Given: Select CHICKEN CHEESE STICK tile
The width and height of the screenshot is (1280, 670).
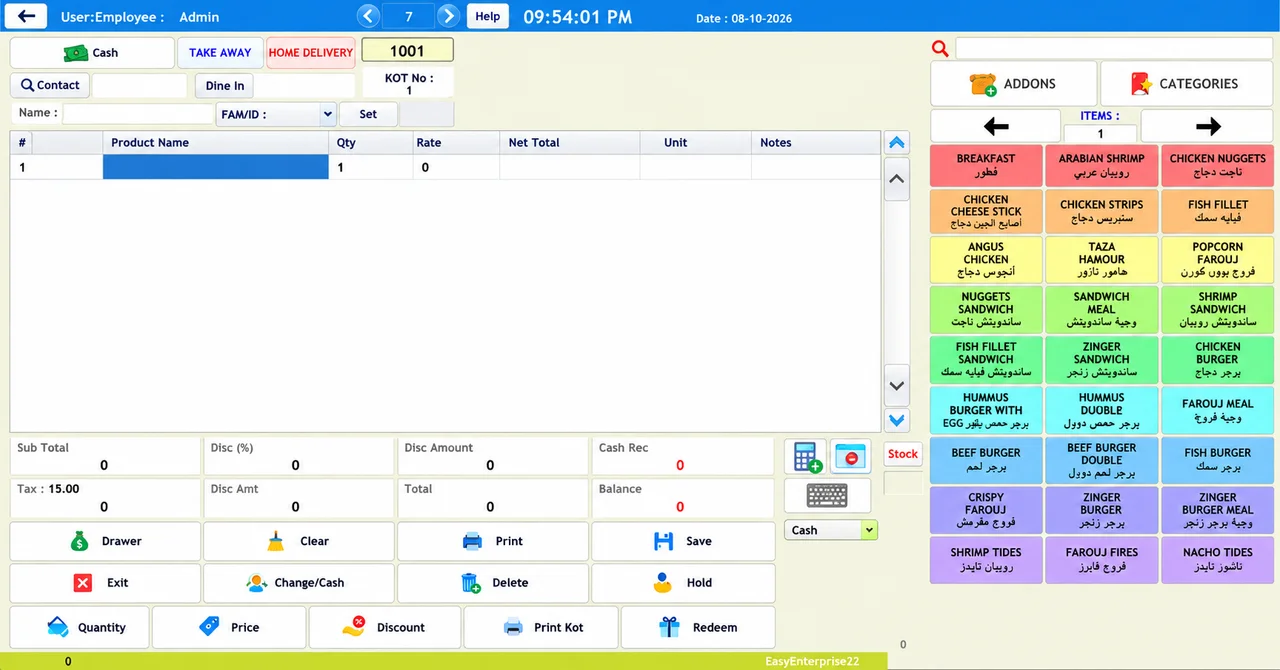Looking at the screenshot, I should pos(986,211).
